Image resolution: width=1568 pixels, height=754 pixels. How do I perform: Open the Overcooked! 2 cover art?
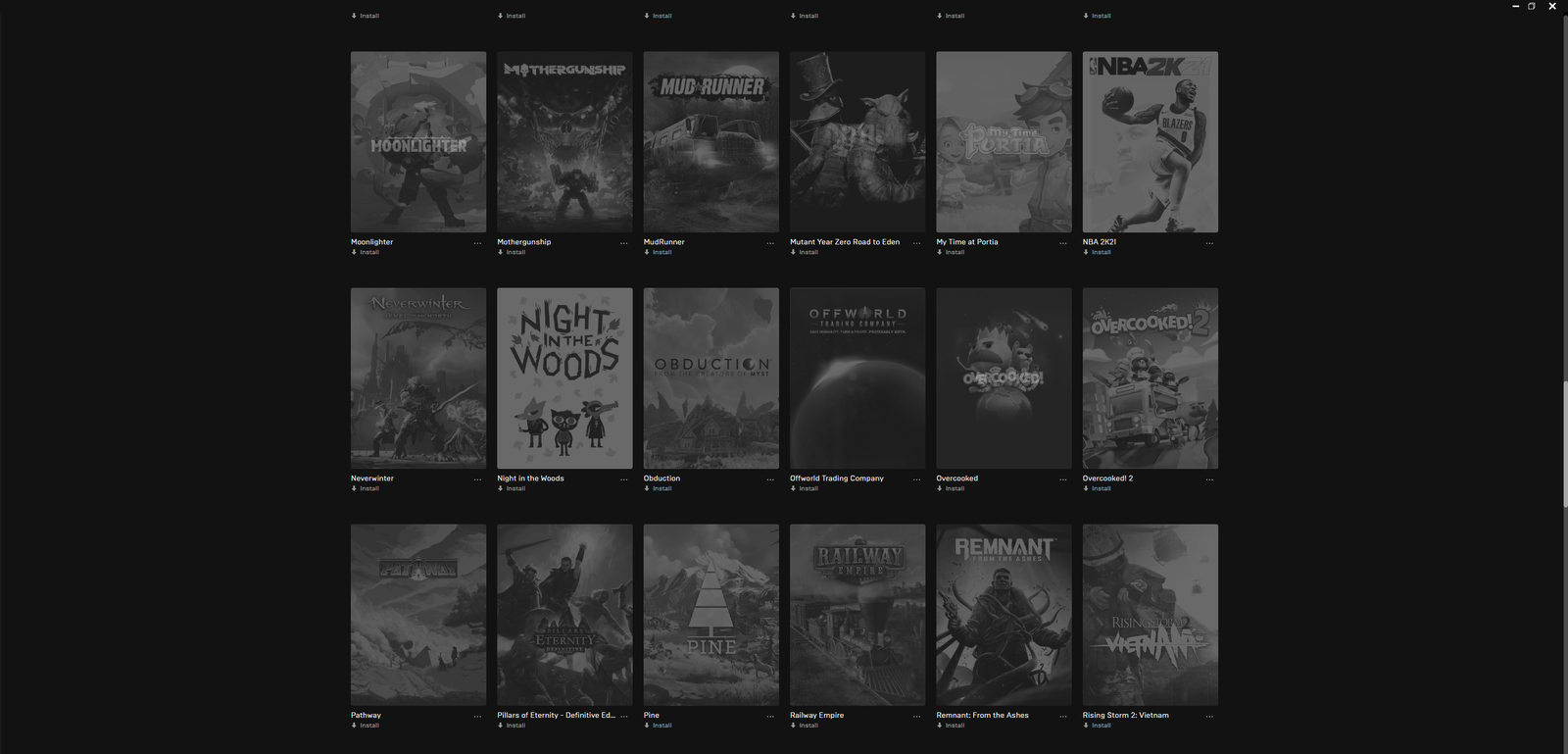1151,378
